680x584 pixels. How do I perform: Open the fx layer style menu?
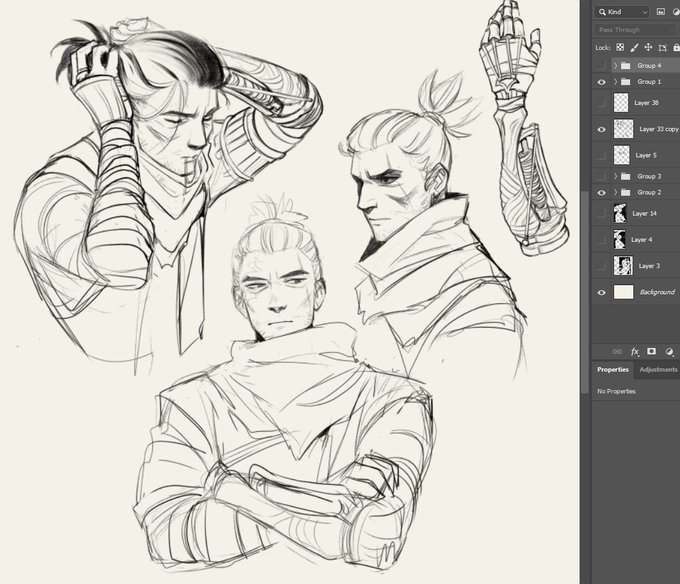634,351
